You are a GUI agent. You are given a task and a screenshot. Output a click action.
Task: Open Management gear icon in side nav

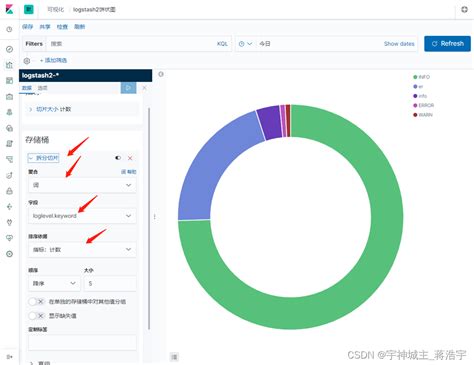click(9, 254)
